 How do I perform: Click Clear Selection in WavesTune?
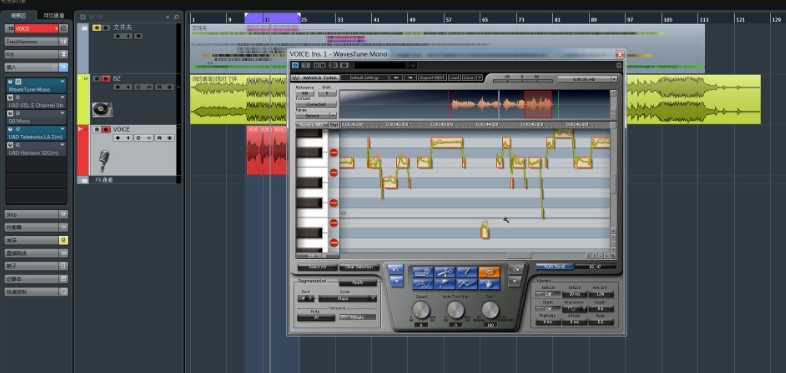coord(359,268)
